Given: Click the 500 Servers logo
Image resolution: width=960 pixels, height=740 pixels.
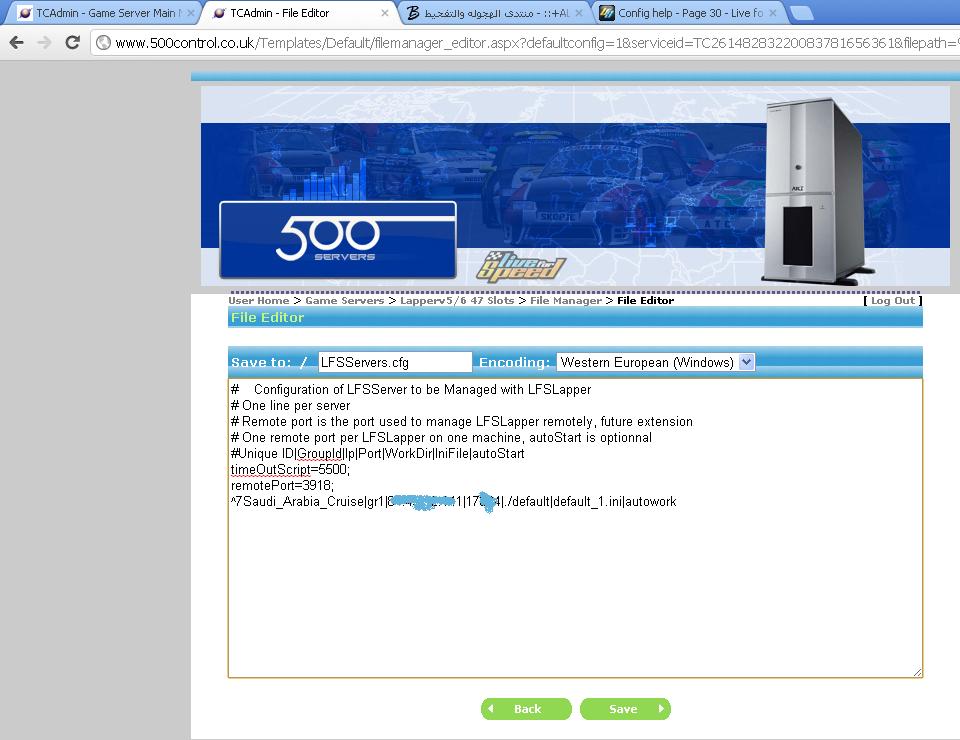Looking at the screenshot, I should click(x=338, y=240).
